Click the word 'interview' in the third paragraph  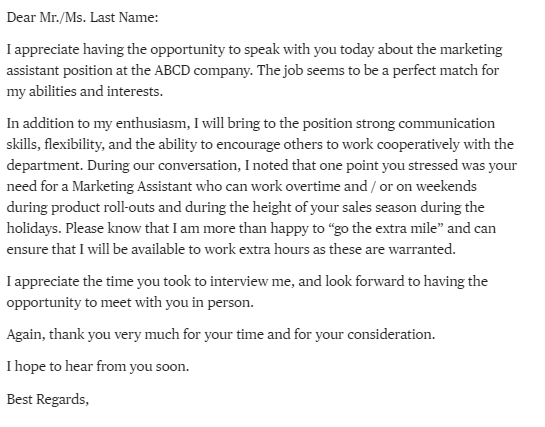(239, 281)
